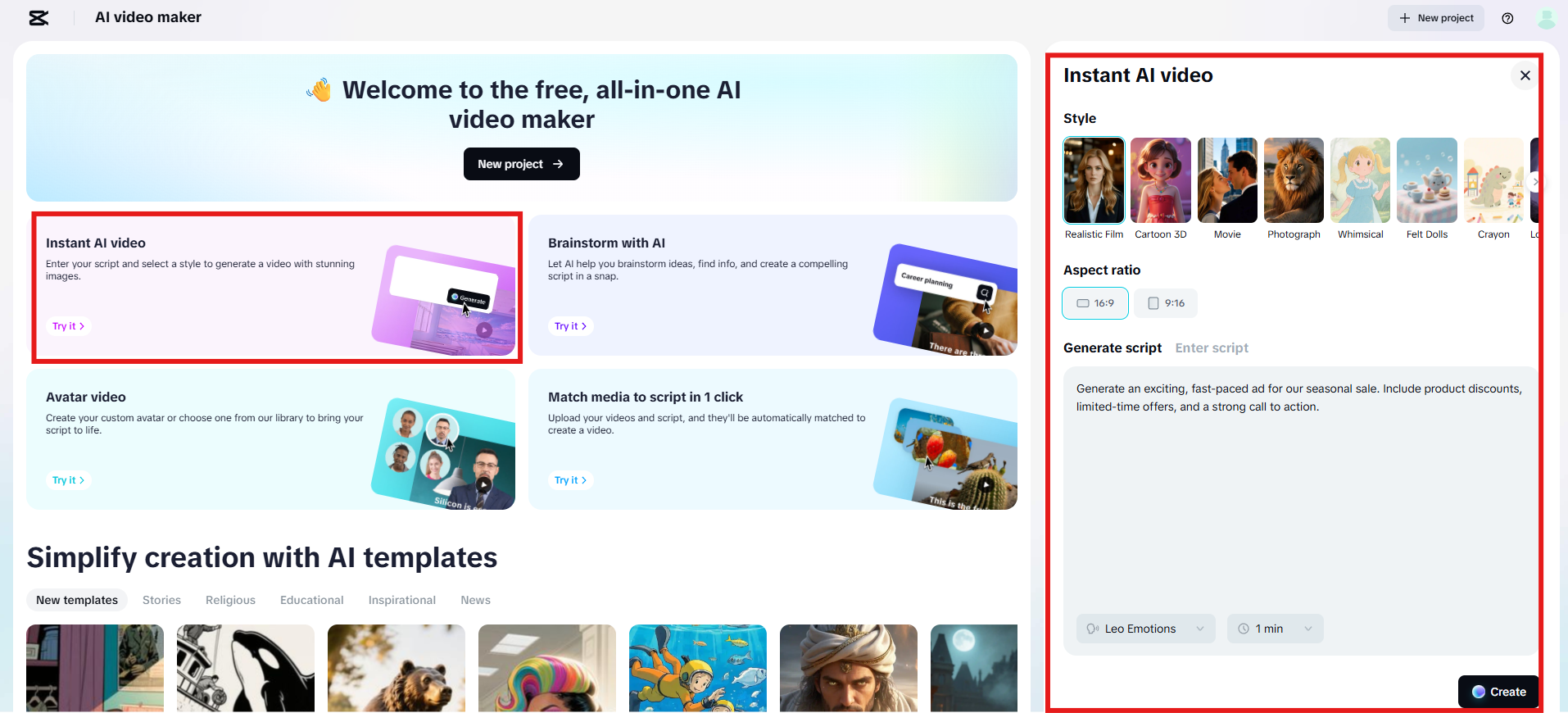Switch to Enter script tab
Image resolution: width=1568 pixels, height=713 pixels.
tap(1212, 347)
